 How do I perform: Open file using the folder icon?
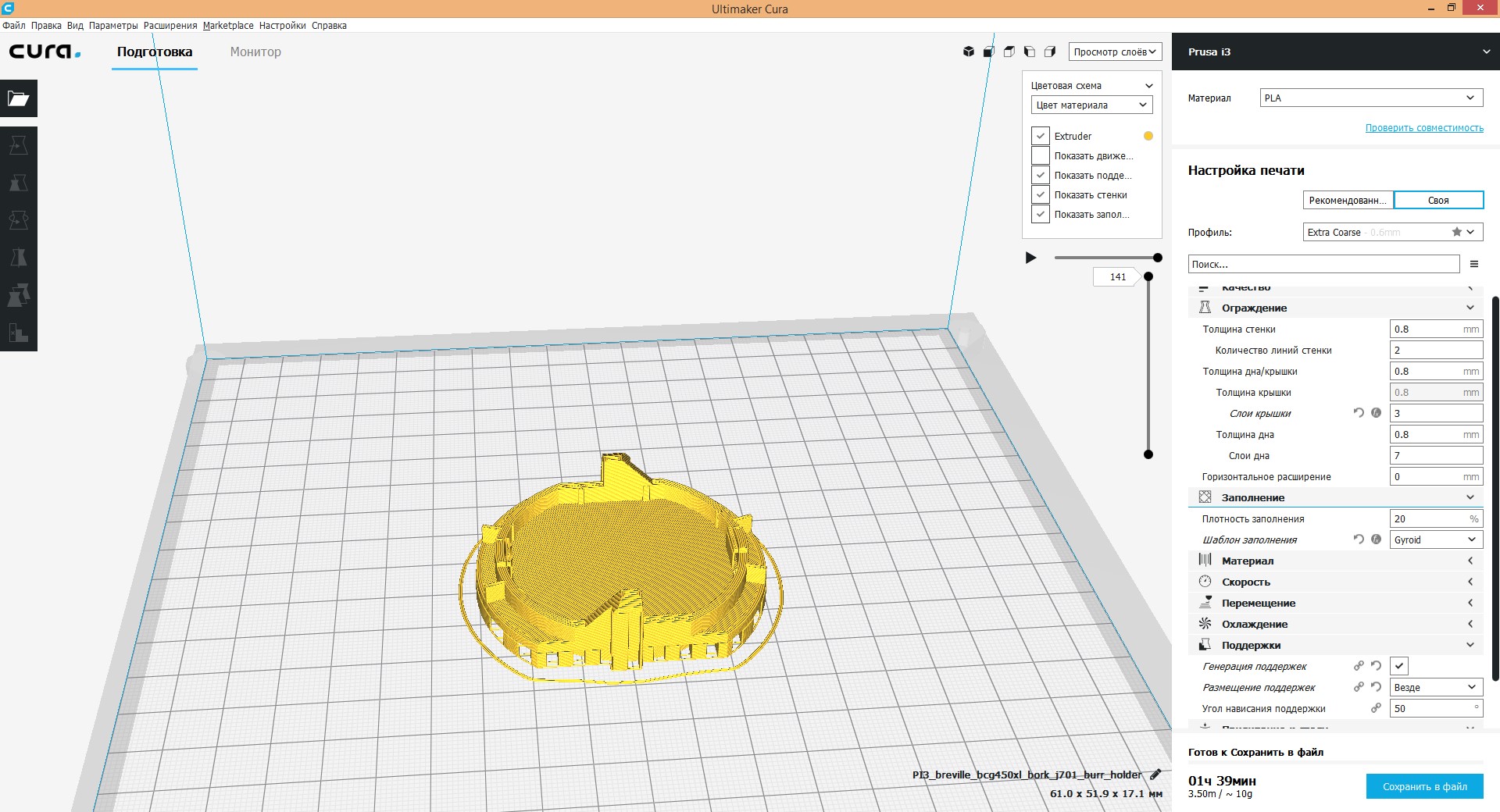19,98
